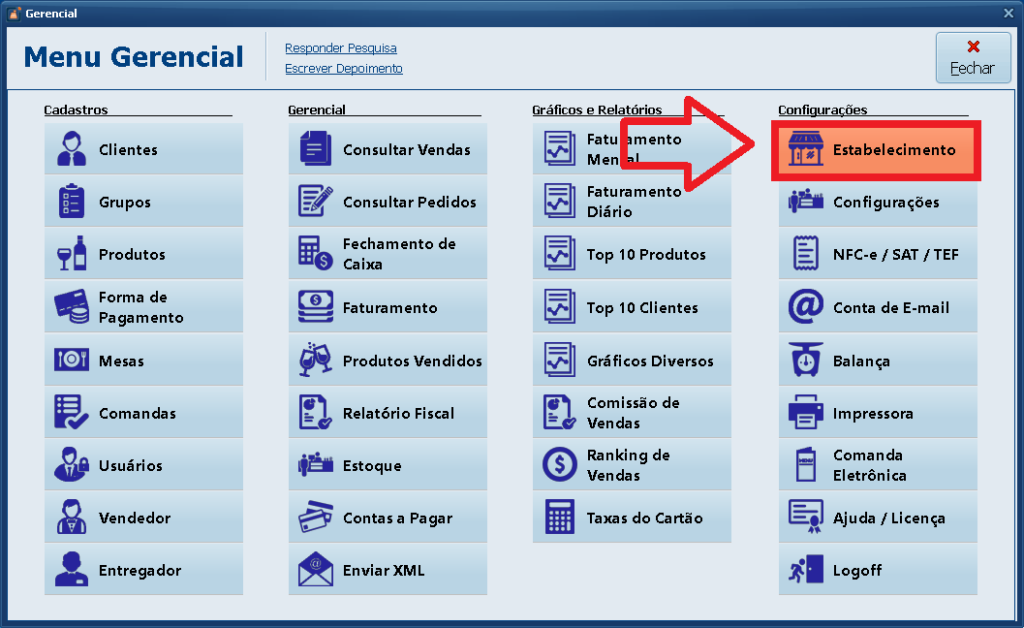Image resolution: width=1024 pixels, height=628 pixels.
Task: Open the highlighted Estabelecimento button
Action: 876,151
